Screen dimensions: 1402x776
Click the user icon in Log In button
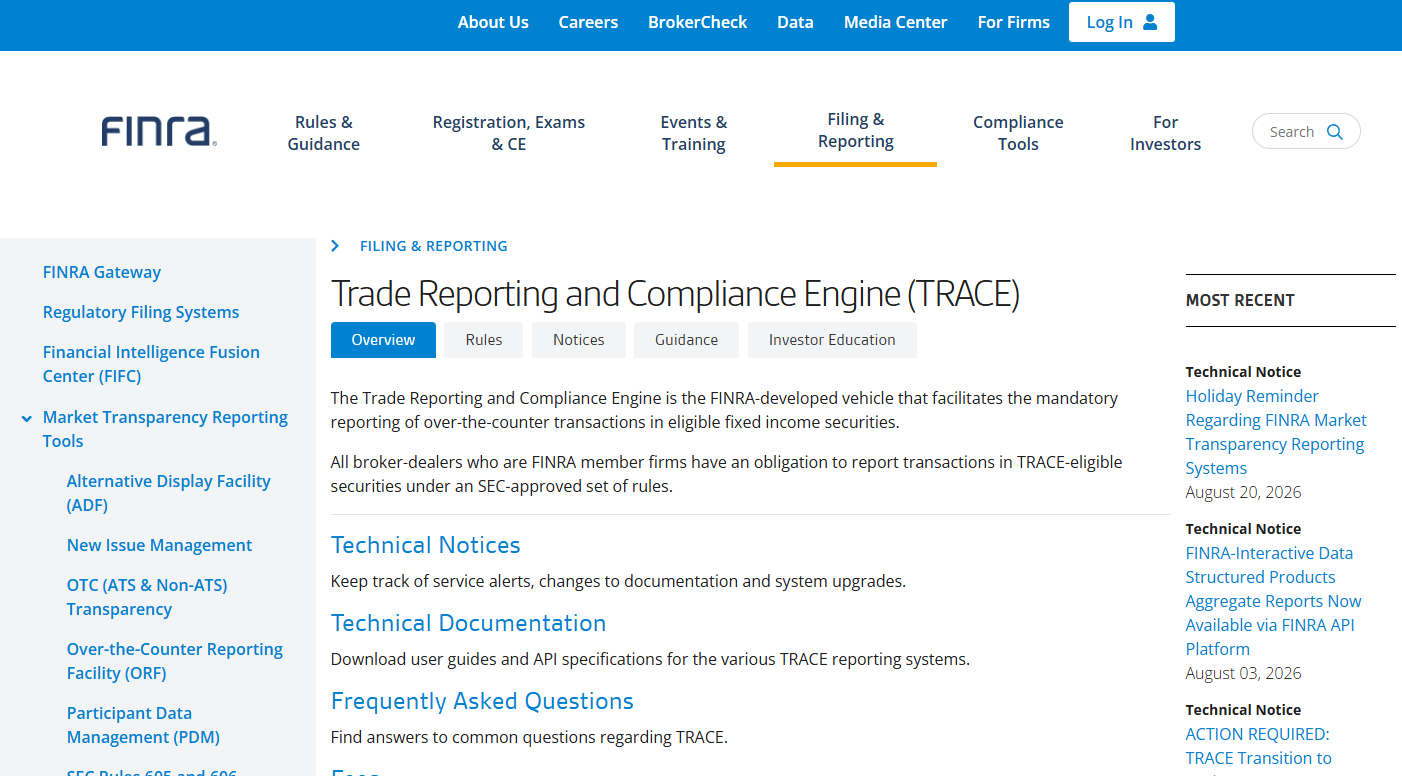point(1150,22)
